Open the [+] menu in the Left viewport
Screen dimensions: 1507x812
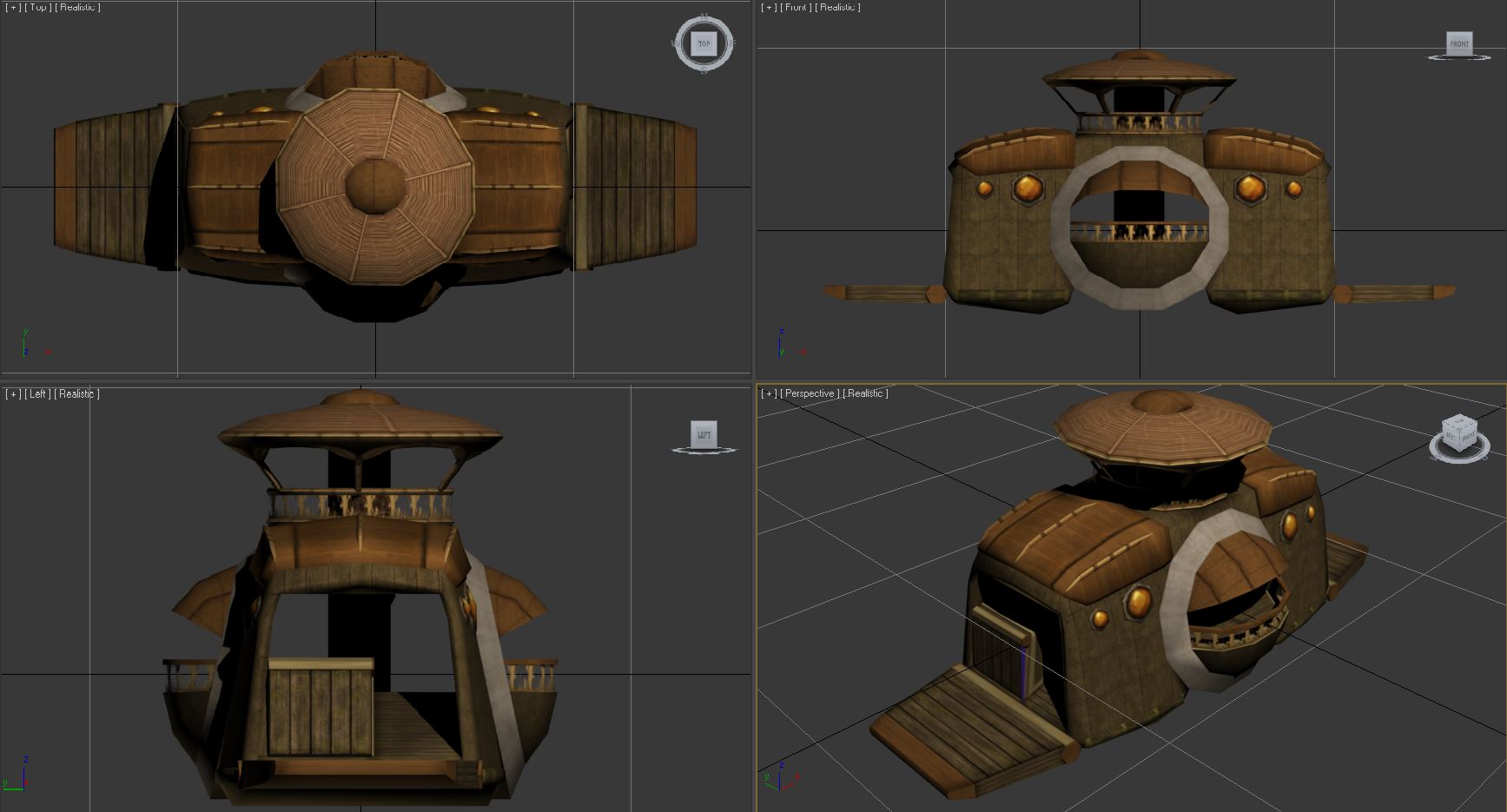[13, 394]
